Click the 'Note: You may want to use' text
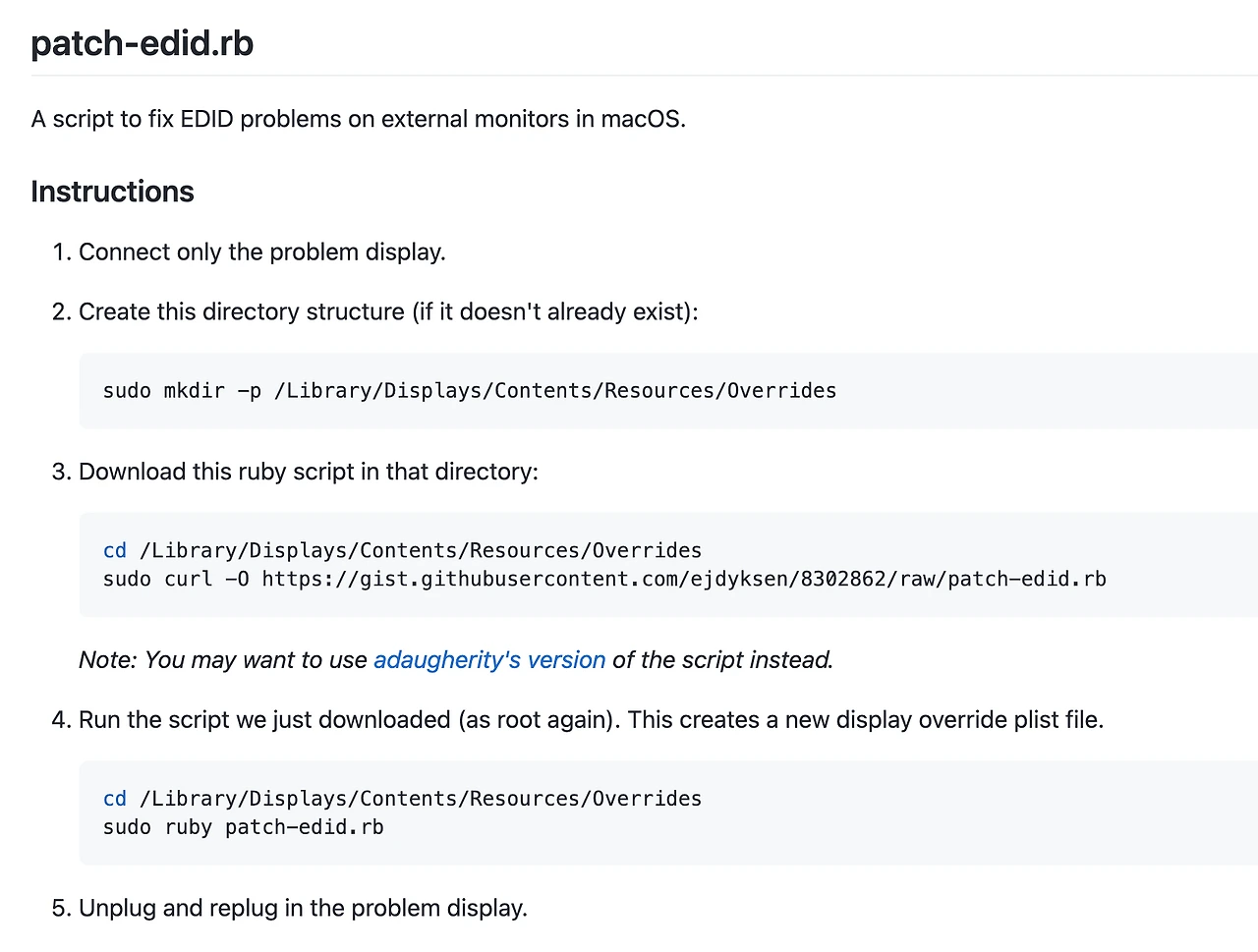 point(223,660)
